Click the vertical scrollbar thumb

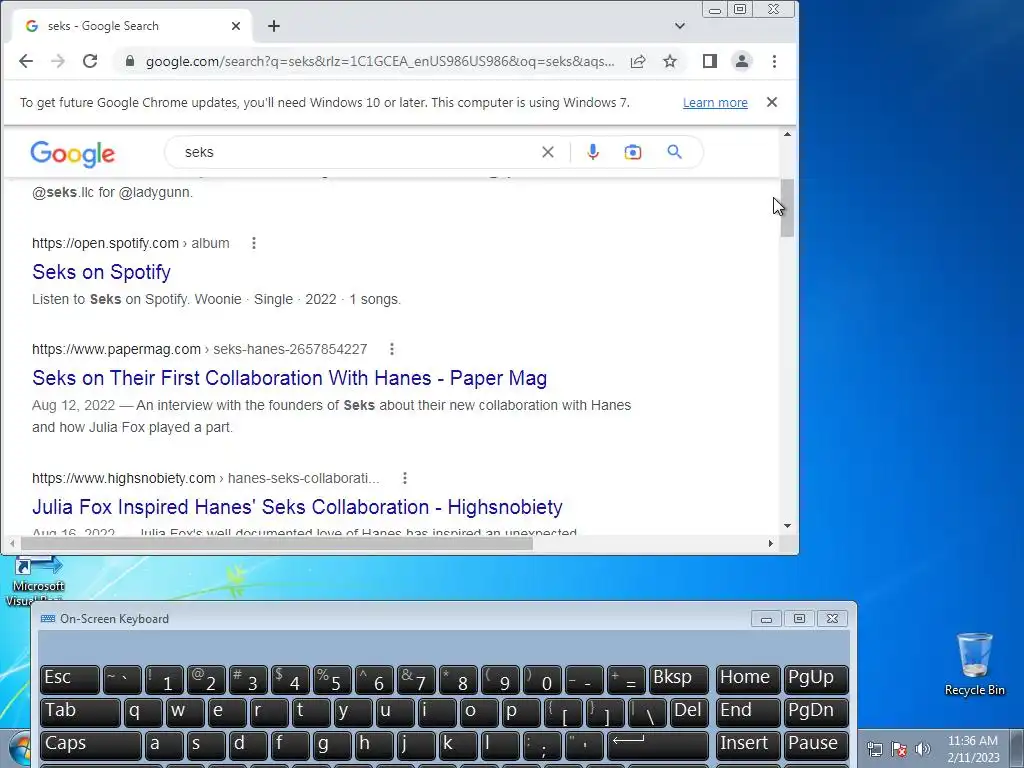[787, 208]
